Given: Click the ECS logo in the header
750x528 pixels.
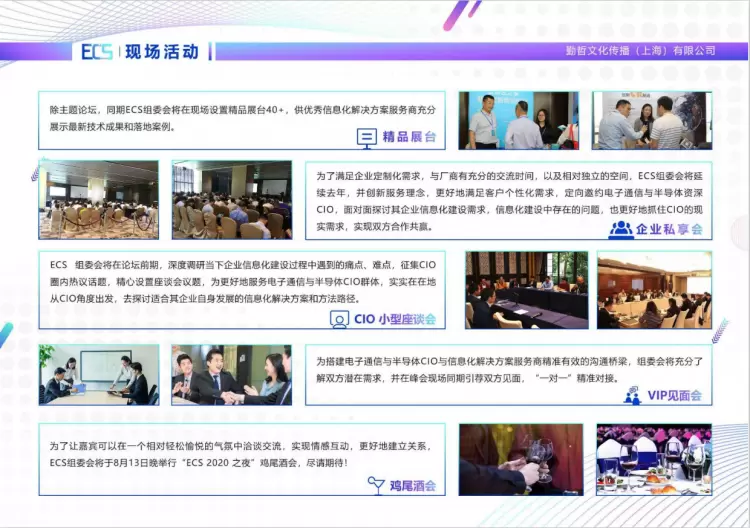Looking at the screenshot, I should click(97, 52).
